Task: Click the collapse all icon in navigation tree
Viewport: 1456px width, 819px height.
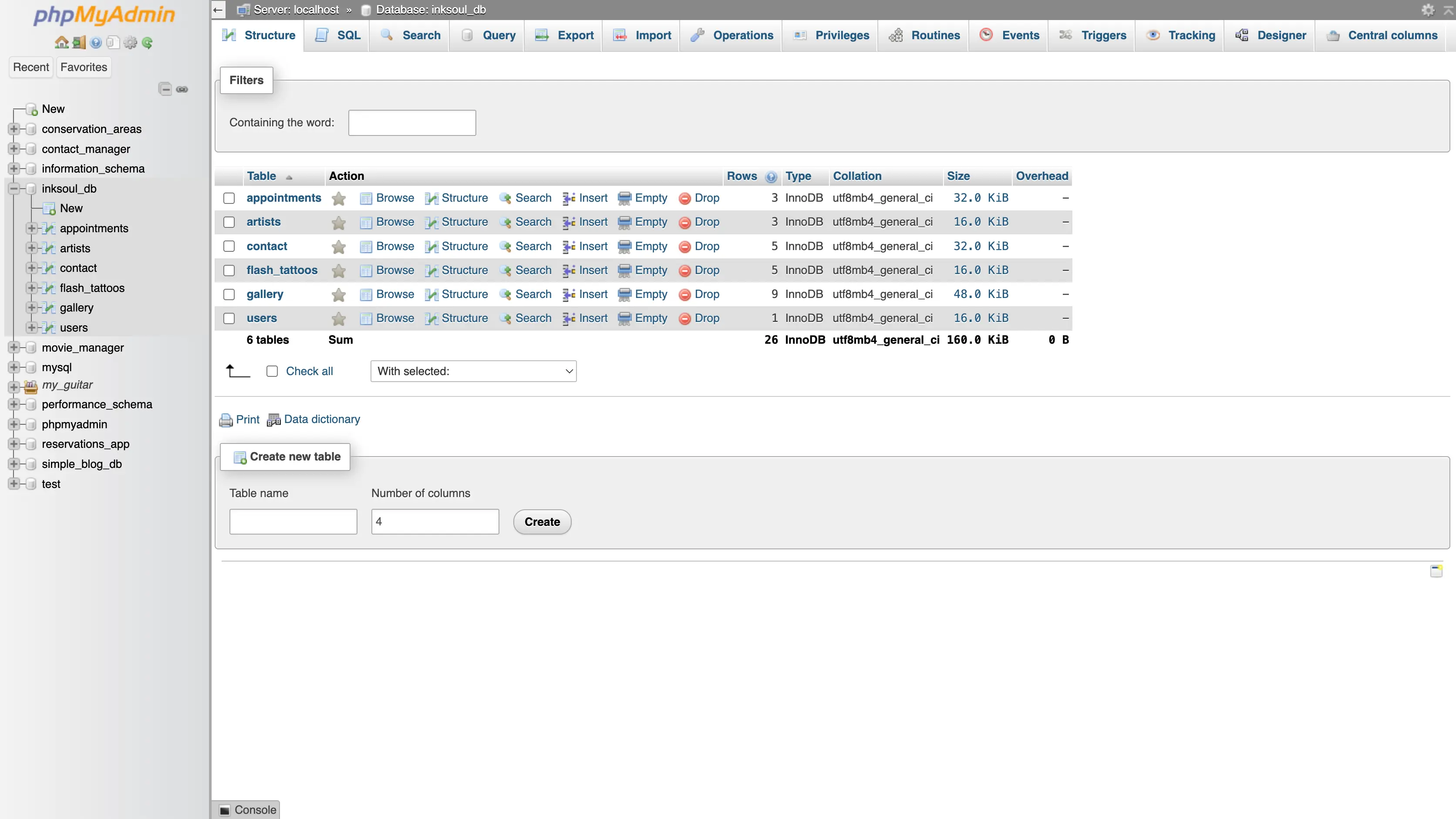Action: 165,89
